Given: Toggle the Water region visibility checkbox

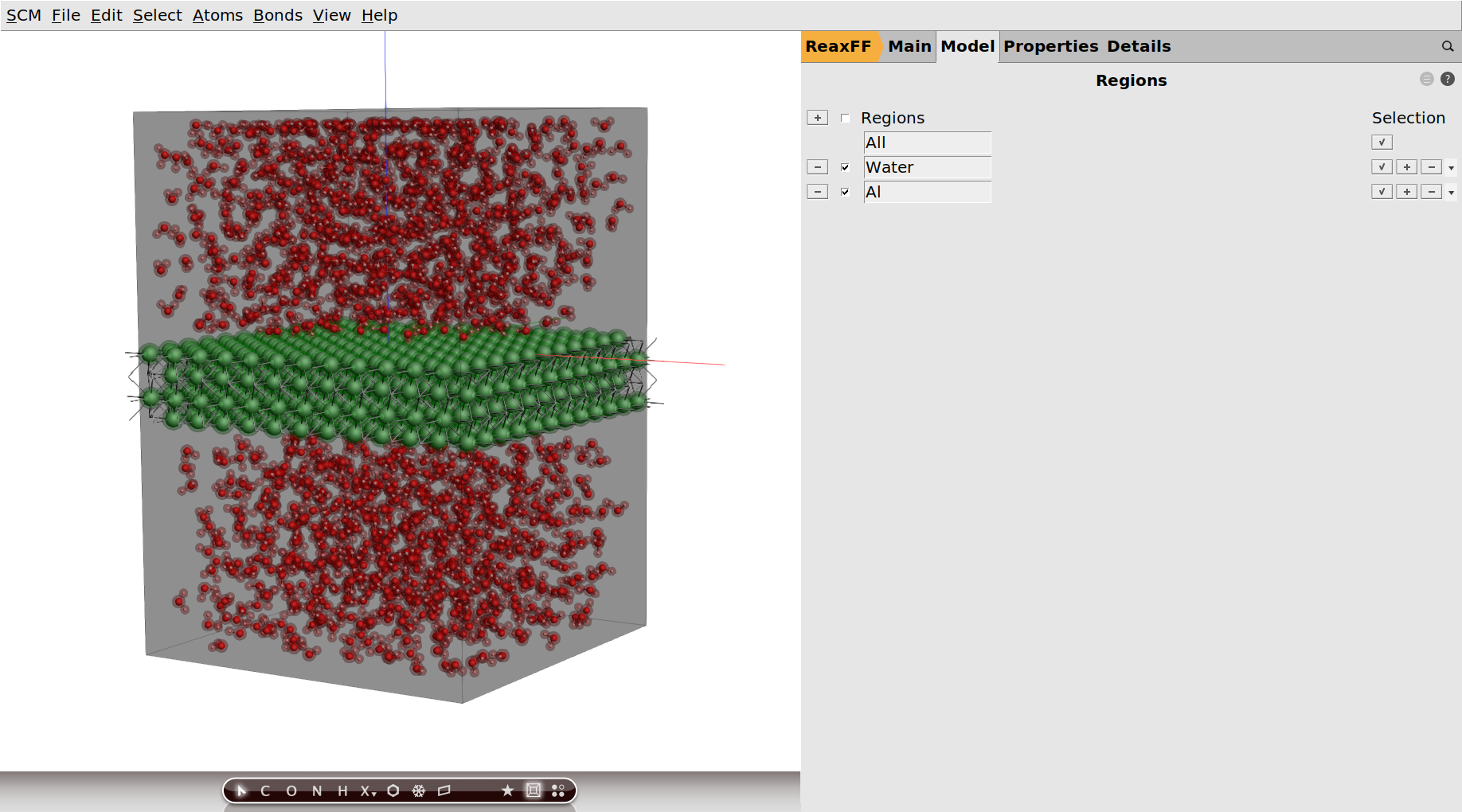Looking at the screenshot, I should tap(845, 167).
